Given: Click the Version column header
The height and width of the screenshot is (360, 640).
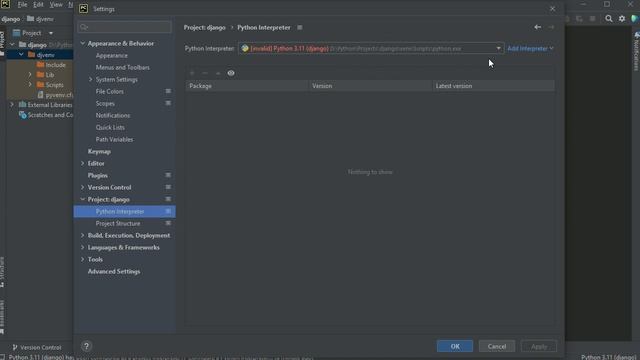Looking at the screenshot, I should [371, 86].
